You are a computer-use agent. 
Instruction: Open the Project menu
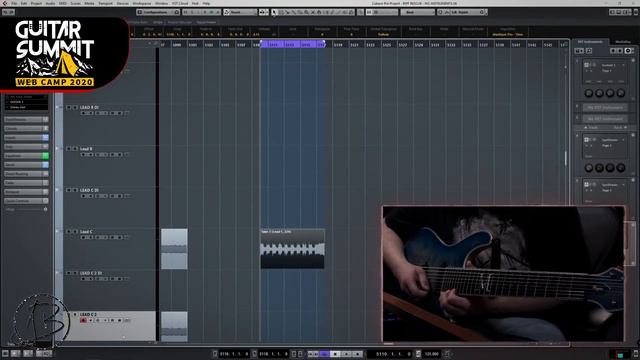(36, 3)
